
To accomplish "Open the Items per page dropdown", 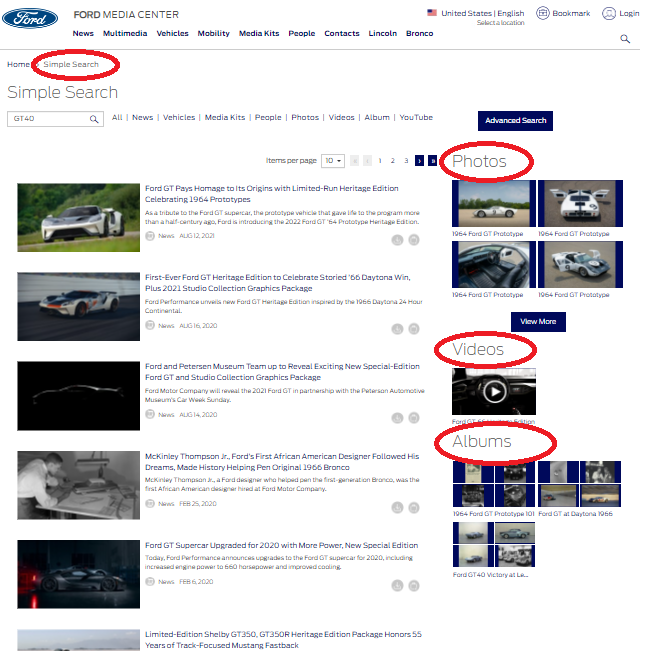I will pos(333,161).
